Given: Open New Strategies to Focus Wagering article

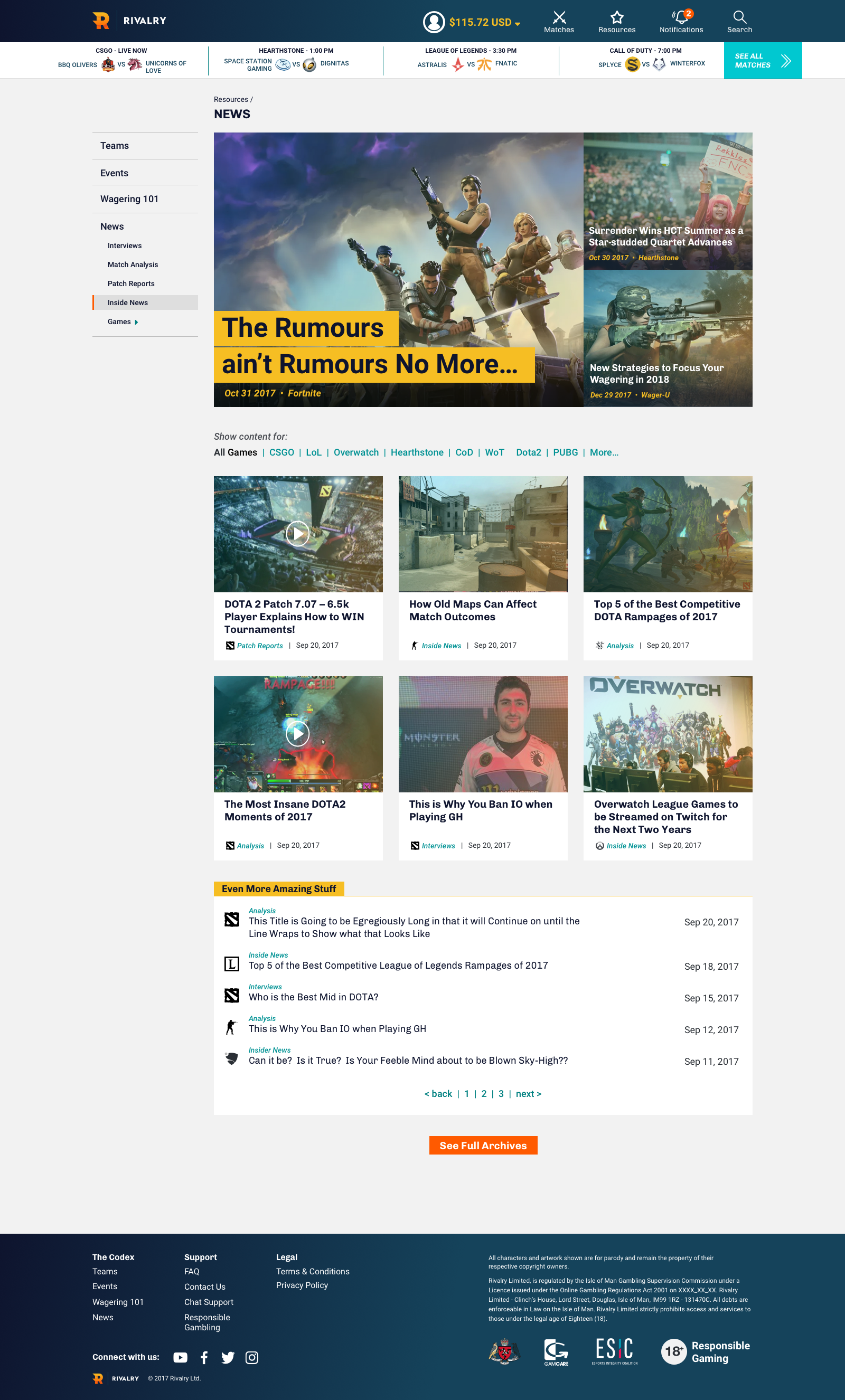Looking at the screenshot, I should [668, 338].
